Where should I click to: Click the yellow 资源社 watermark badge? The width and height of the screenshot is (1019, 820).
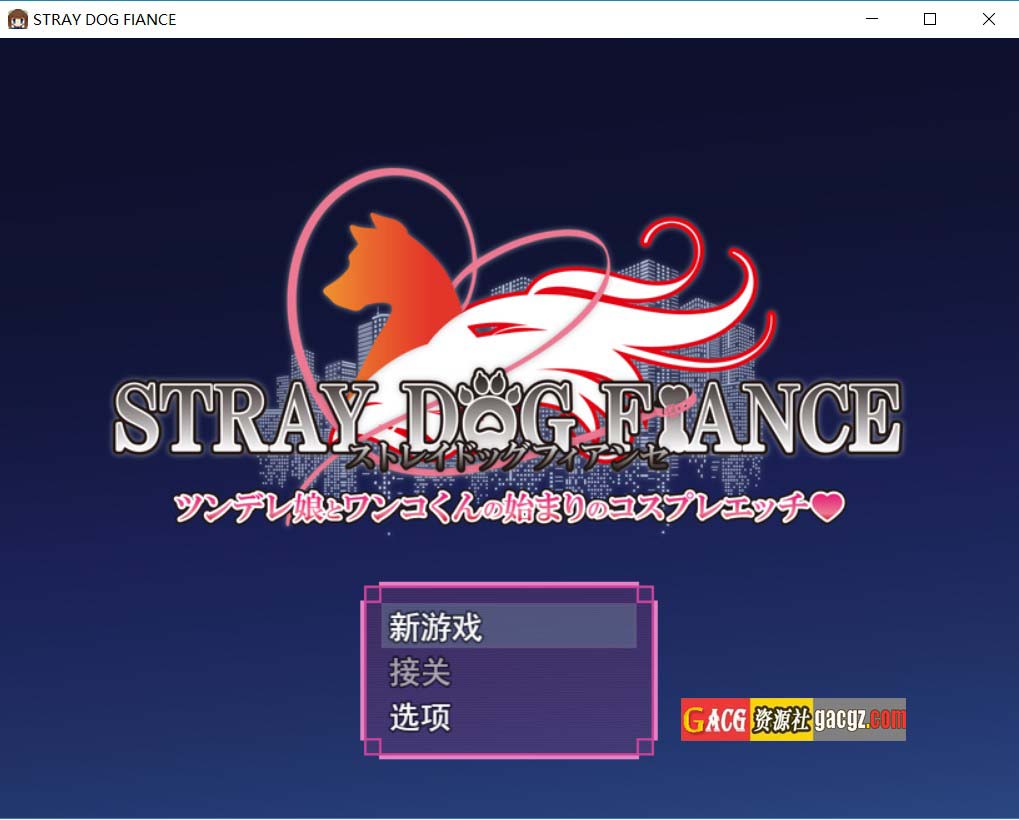pos(781,719)
